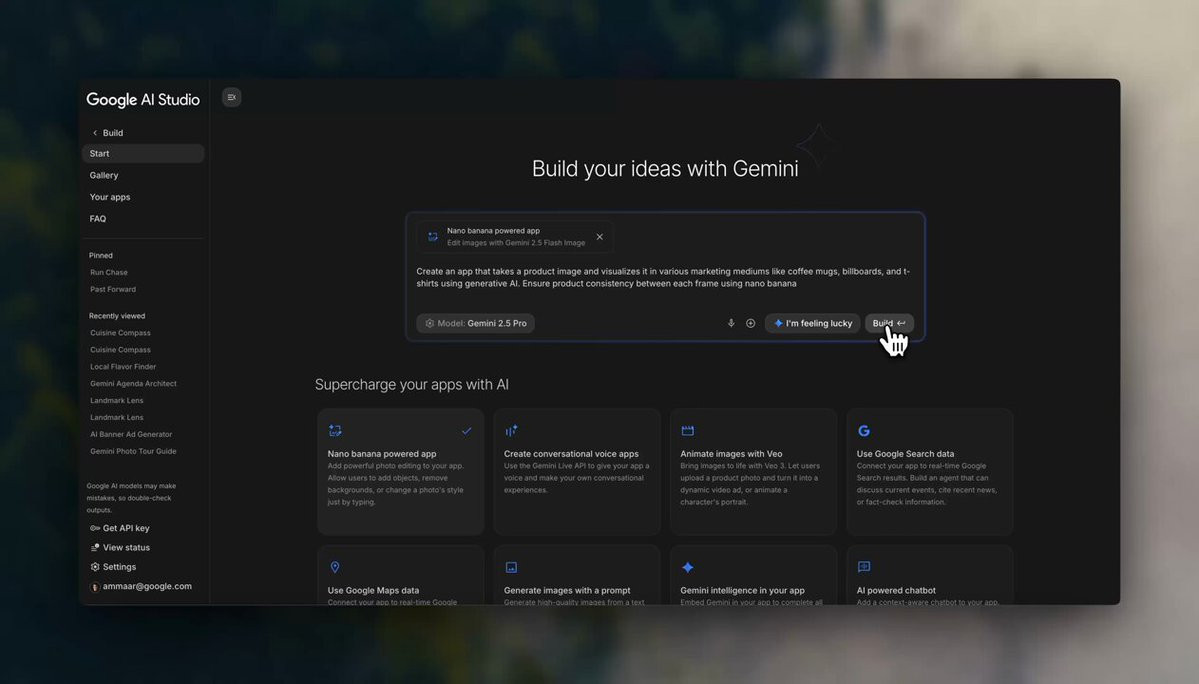Viewport: 1199px width, 684px height.
Task: Open AI Banner Ad Generator recent app
Action: click(x=132, y=434)
